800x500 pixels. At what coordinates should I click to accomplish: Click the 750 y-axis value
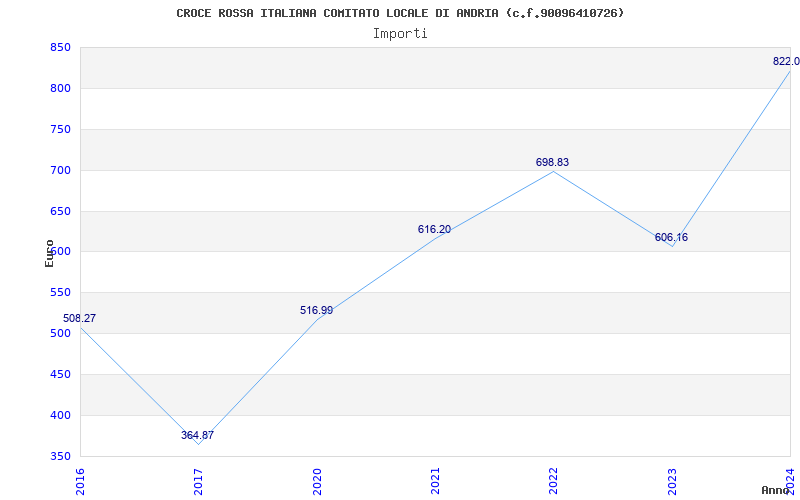pos(60,130)
